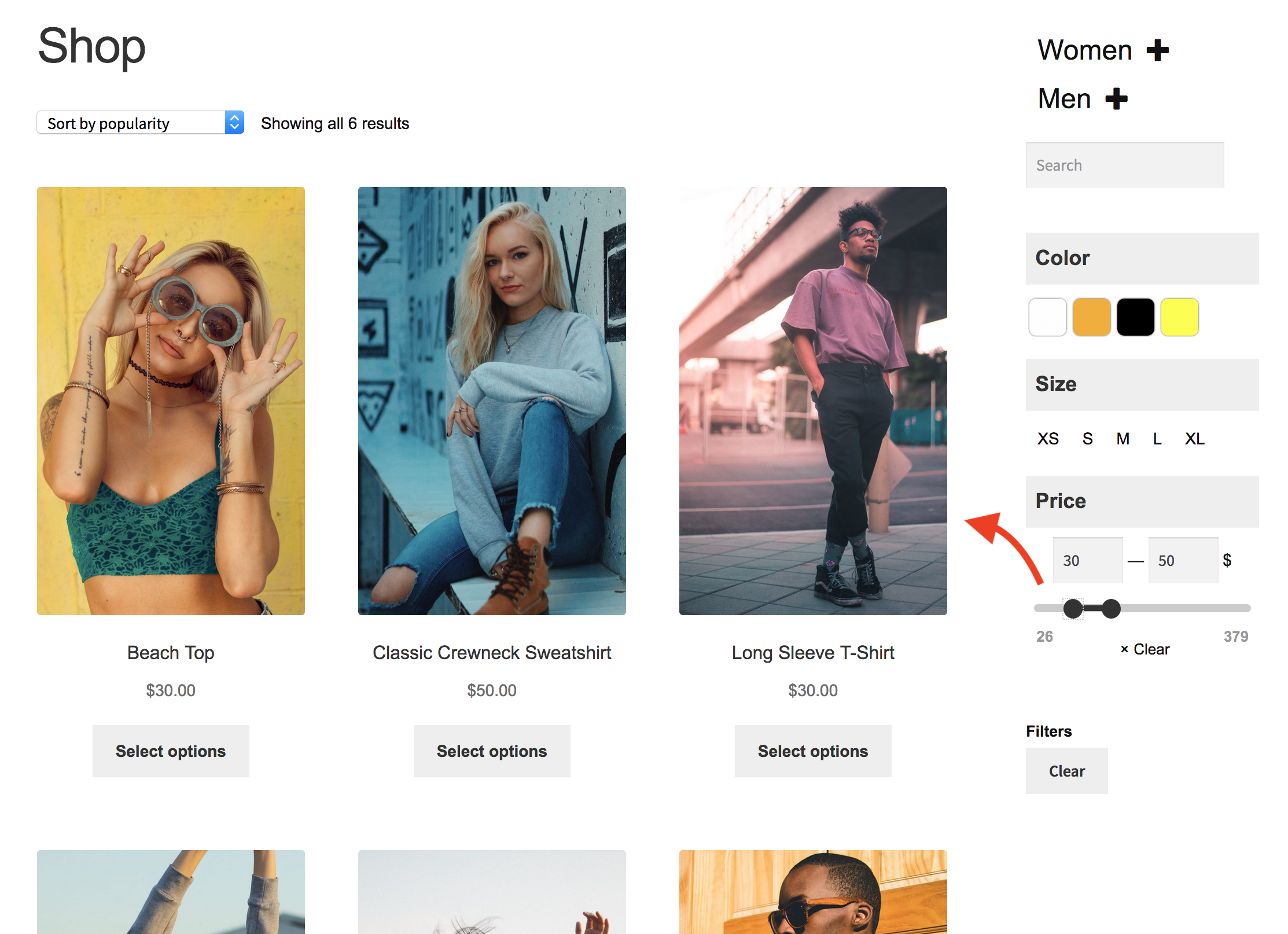Viewport: 1288px width, 934px height.
Task: Expand the Men category plus icon
Action: coord(1116,99)
